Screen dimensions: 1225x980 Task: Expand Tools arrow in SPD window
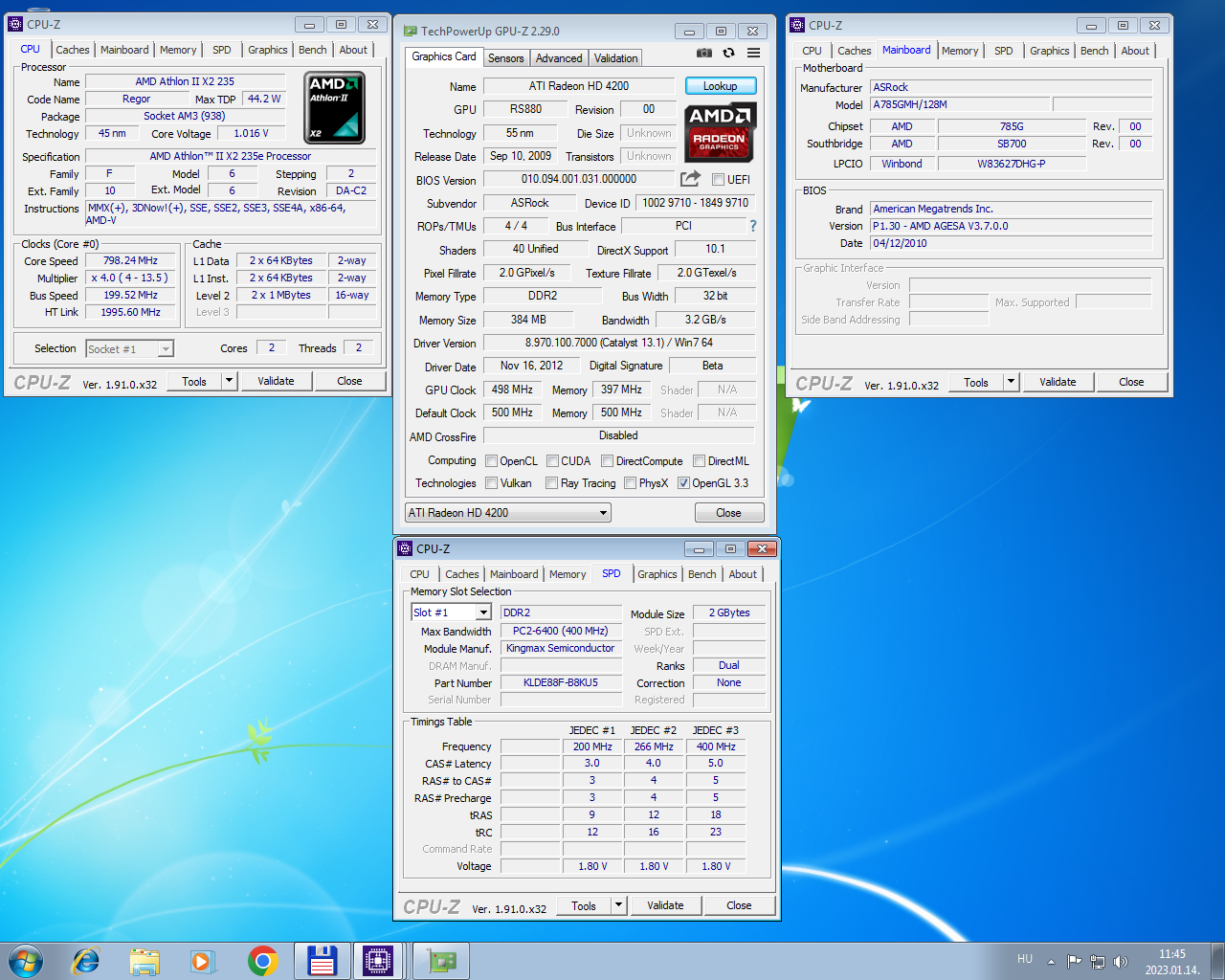[x=618, y=905]
